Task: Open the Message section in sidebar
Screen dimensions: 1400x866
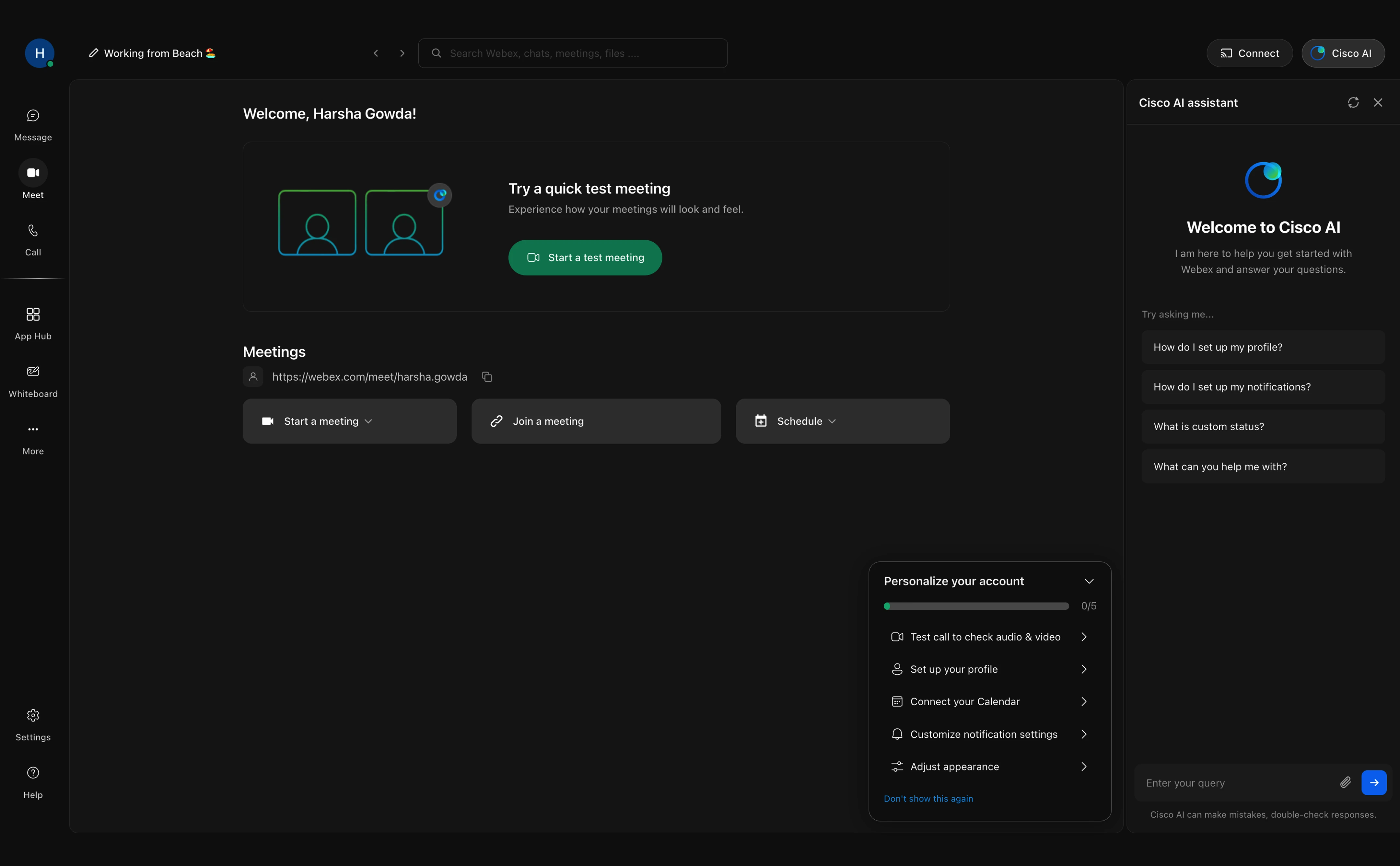Action: tap(33, 125)
